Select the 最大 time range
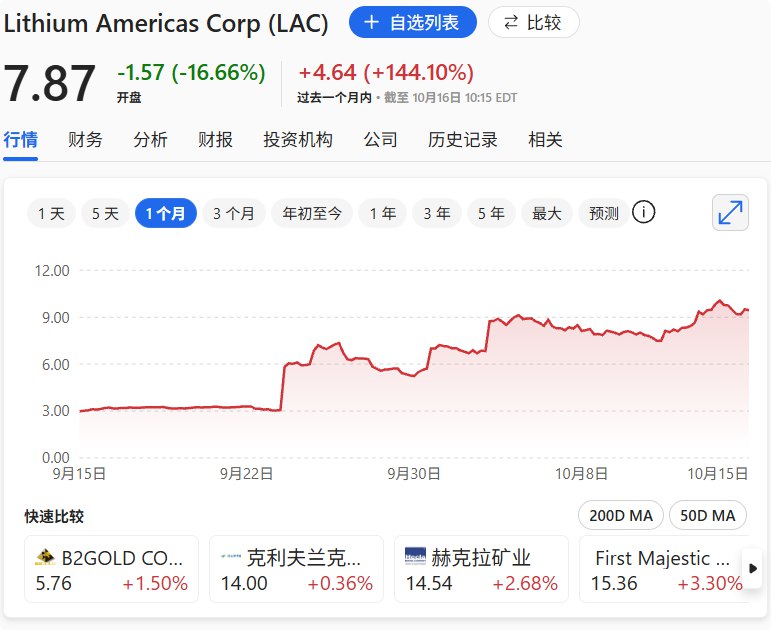 [547, 213]
